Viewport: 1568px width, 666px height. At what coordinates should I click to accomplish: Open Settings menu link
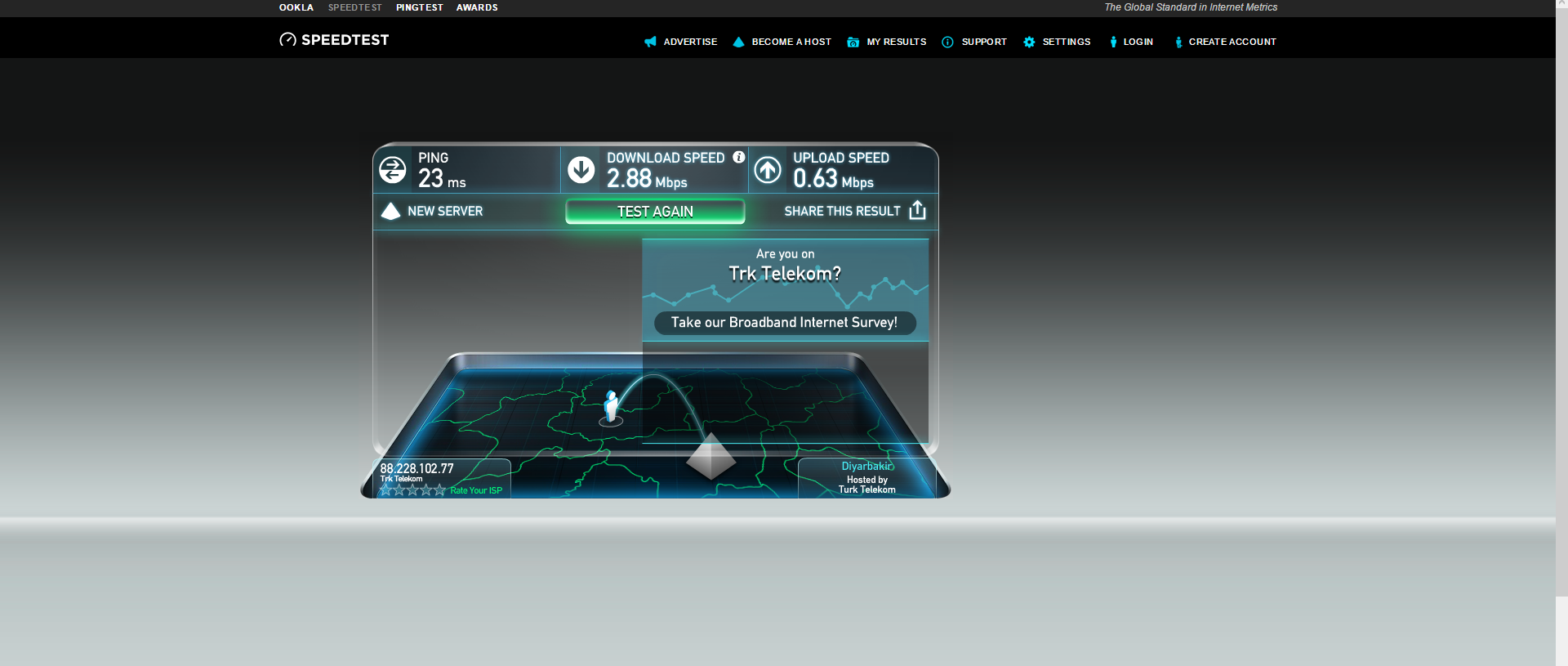click(1067, 42)
